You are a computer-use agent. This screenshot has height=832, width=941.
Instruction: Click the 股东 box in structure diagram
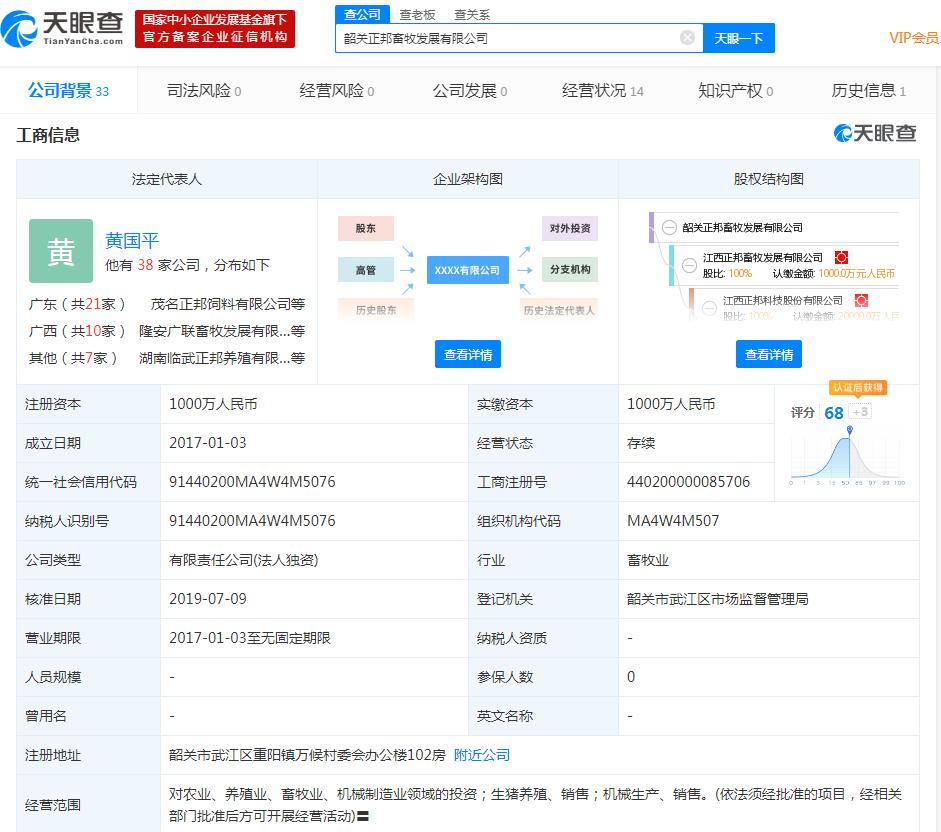pos(365,228)
